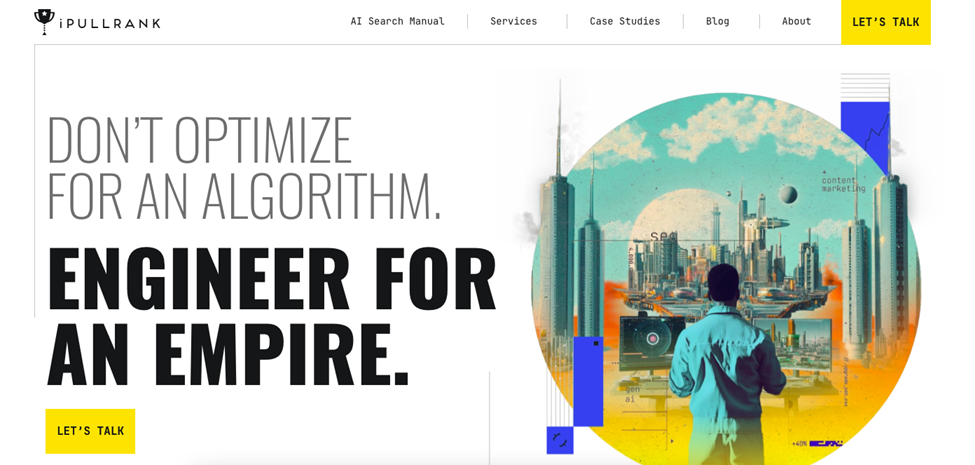
Task: Click the 'gen ai' label in artwork
Action: coord(632,394)
